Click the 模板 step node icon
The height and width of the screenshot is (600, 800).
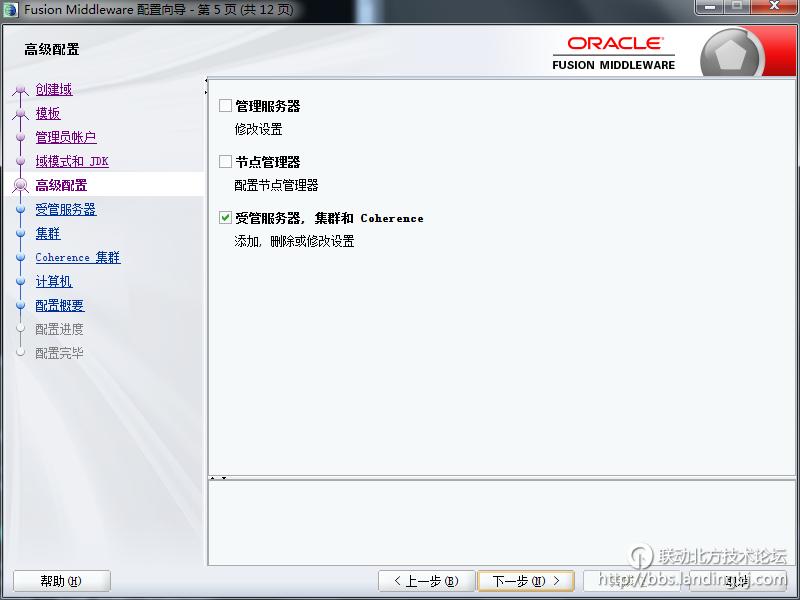click(20, 113)
